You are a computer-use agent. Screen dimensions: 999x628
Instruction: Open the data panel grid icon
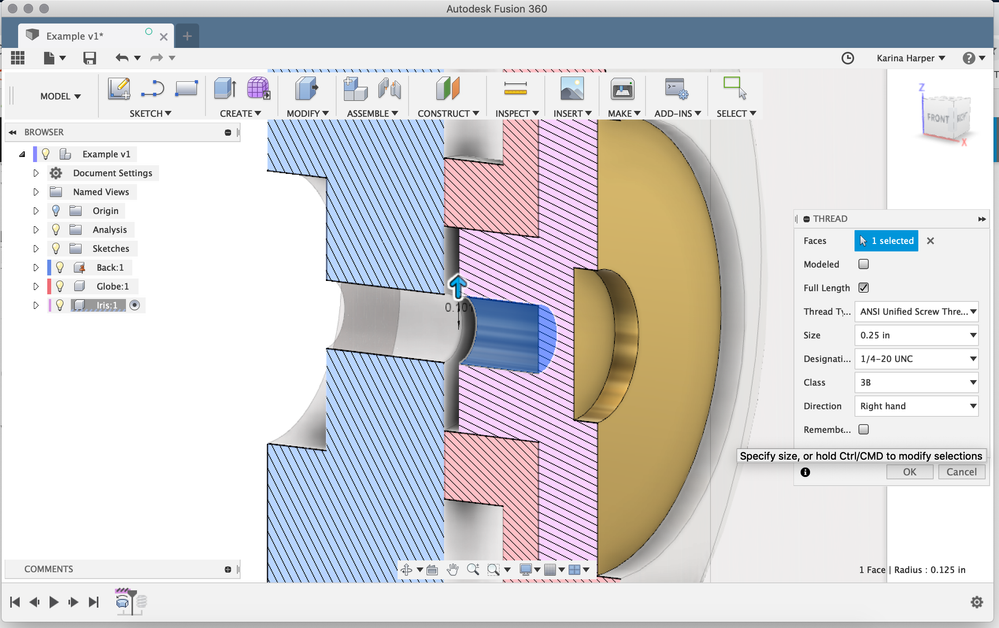click(18, 58)
